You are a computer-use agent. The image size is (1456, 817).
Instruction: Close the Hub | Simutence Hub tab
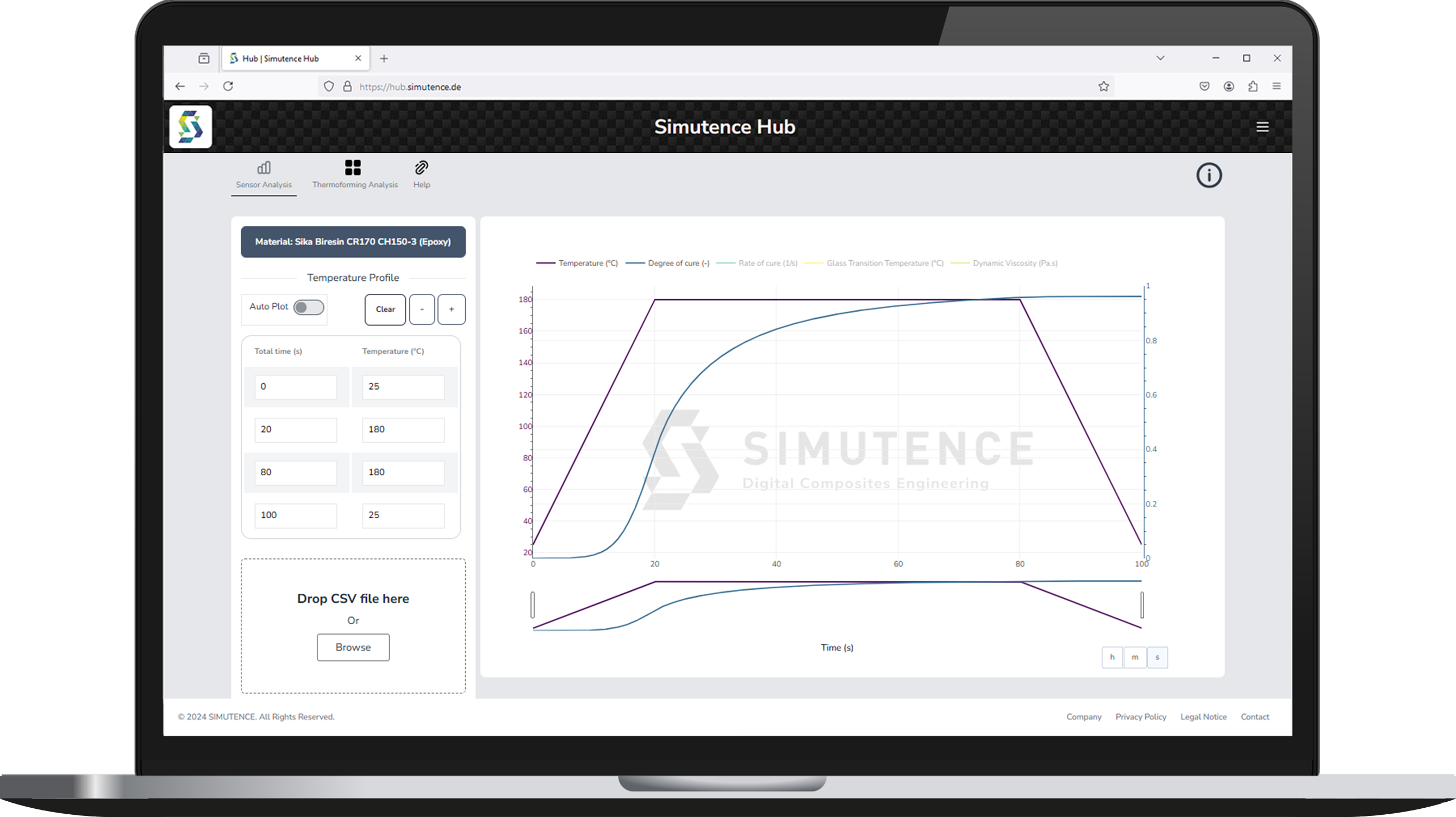pyautogui.click(x=358, y=58)
